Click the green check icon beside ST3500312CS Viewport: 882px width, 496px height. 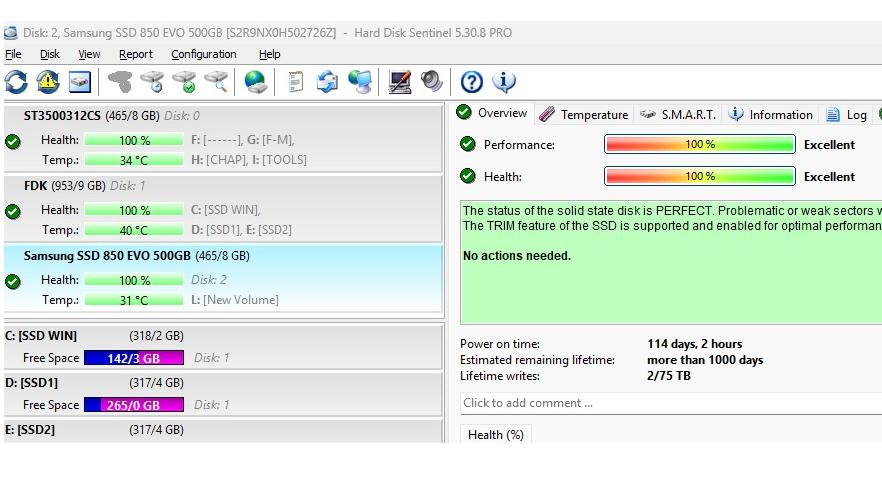pos(13,142)
